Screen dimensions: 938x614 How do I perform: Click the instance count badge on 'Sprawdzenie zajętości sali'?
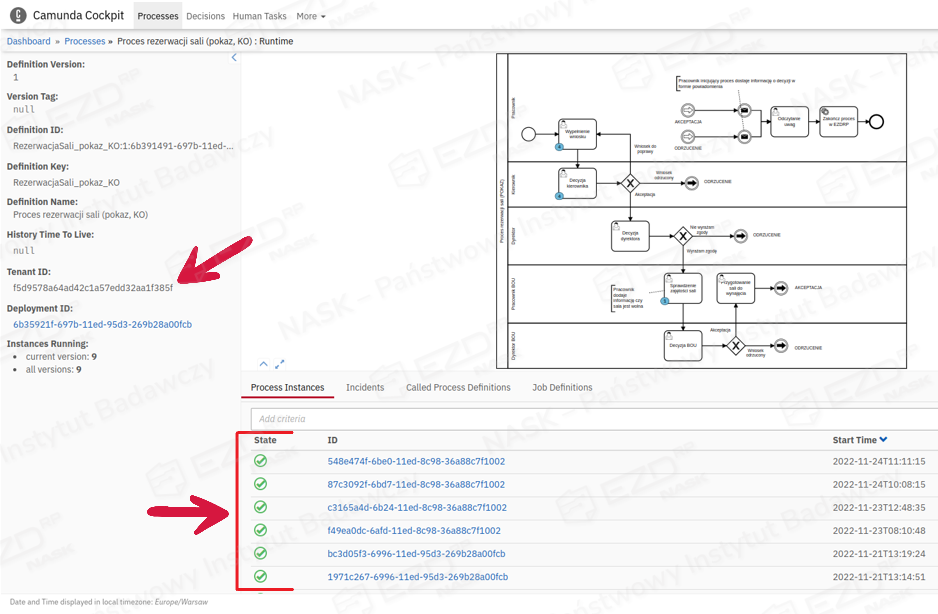pos(666,302)
